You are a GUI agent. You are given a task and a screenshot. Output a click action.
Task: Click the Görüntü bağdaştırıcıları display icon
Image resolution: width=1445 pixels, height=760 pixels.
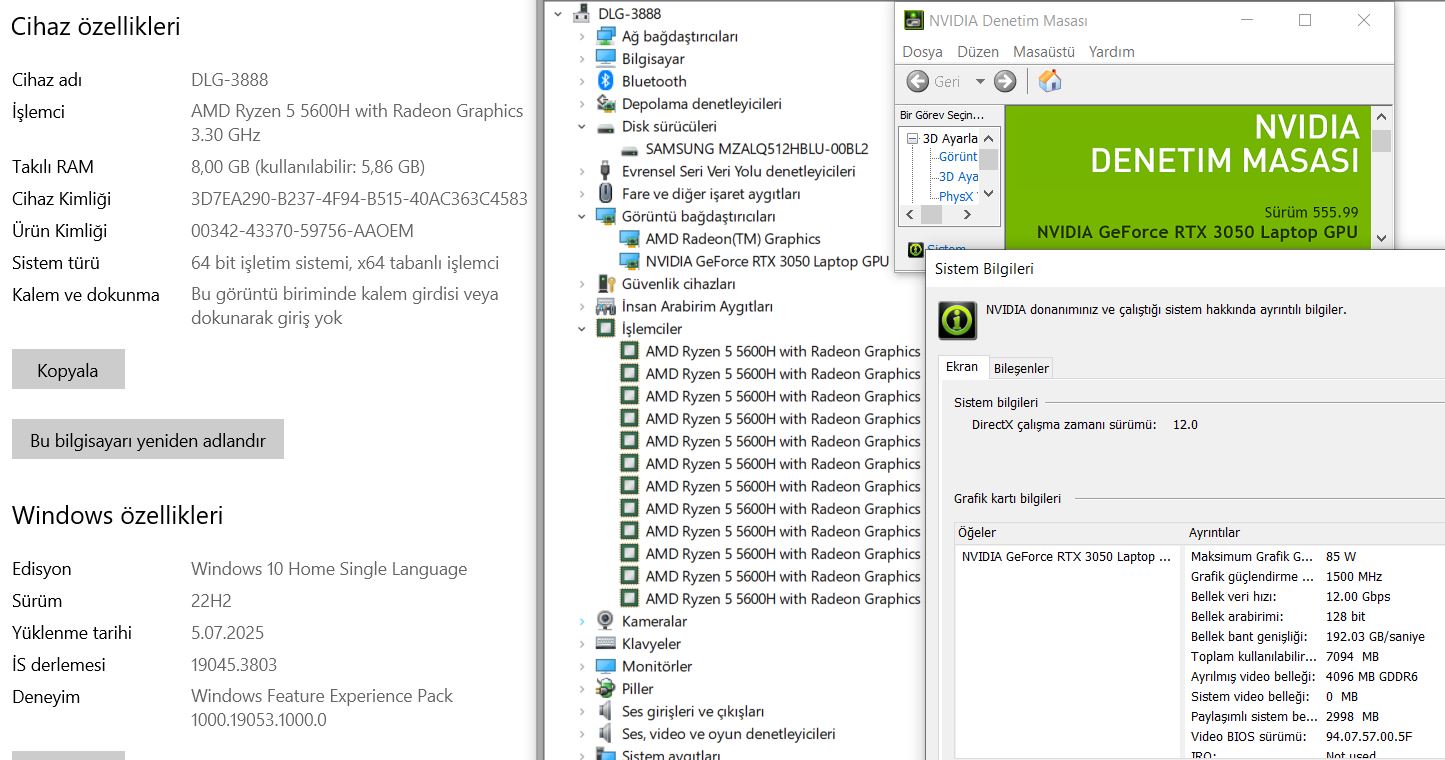pos(605,216)
